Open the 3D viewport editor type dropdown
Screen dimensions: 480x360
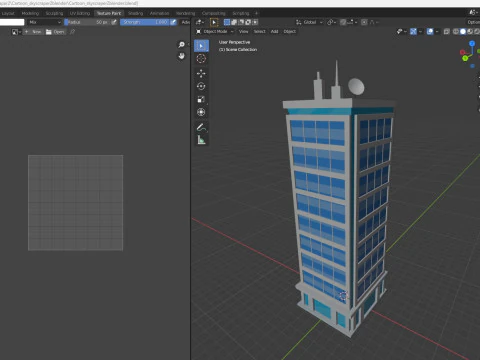click(200, 22)
